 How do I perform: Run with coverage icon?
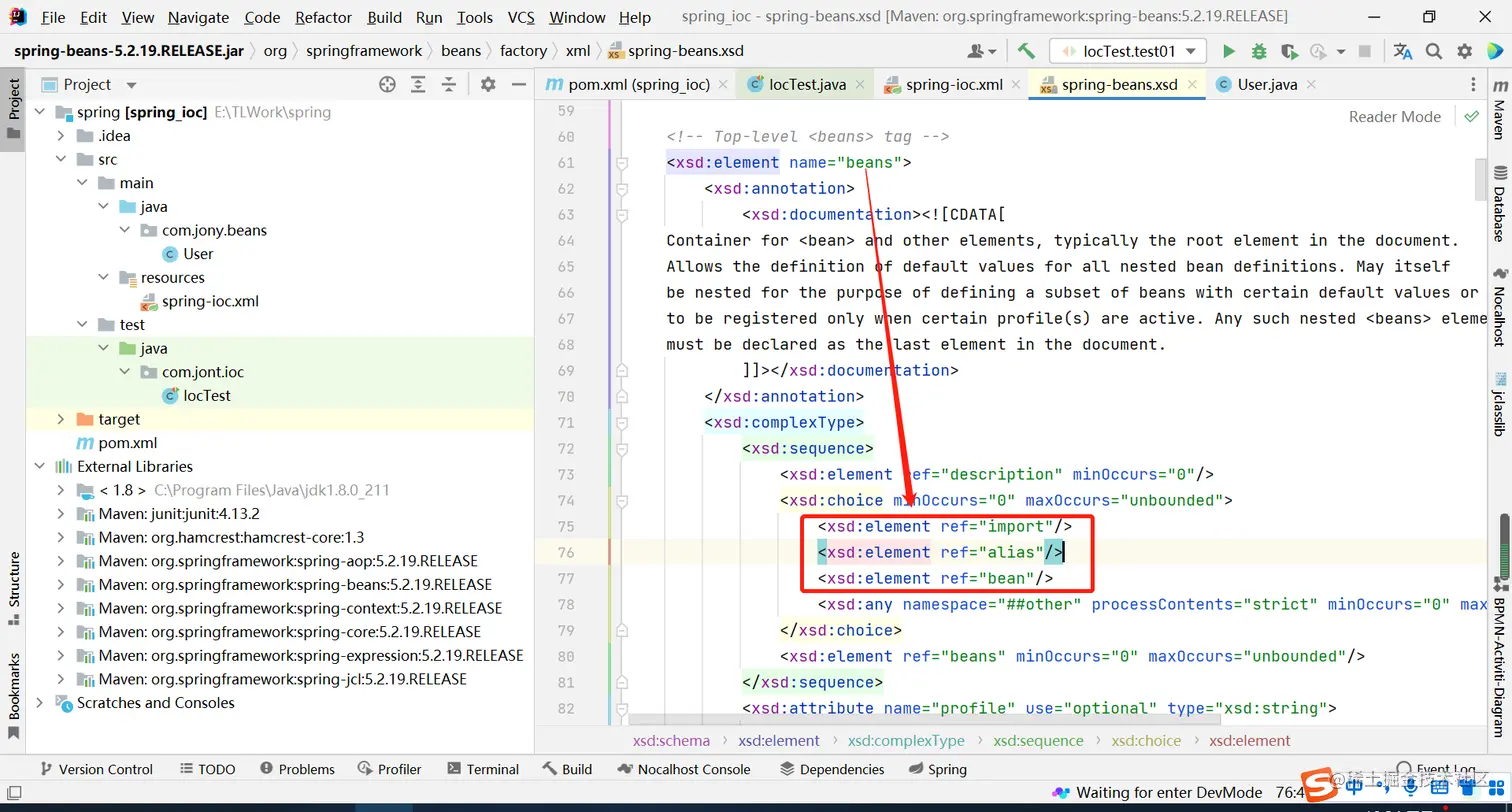click(1289, 51)
